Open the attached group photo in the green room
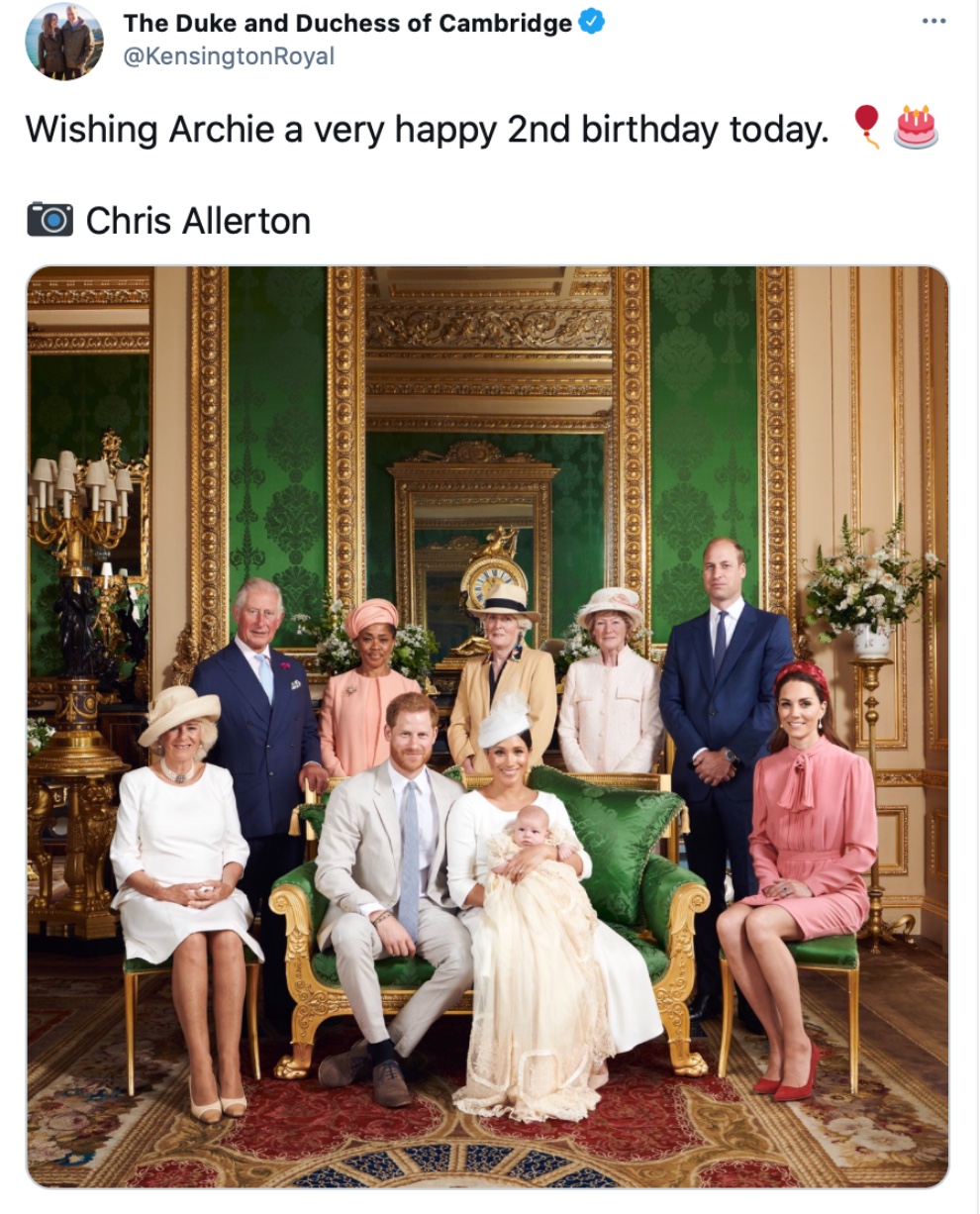The image size is (980, 1214). 487,727
